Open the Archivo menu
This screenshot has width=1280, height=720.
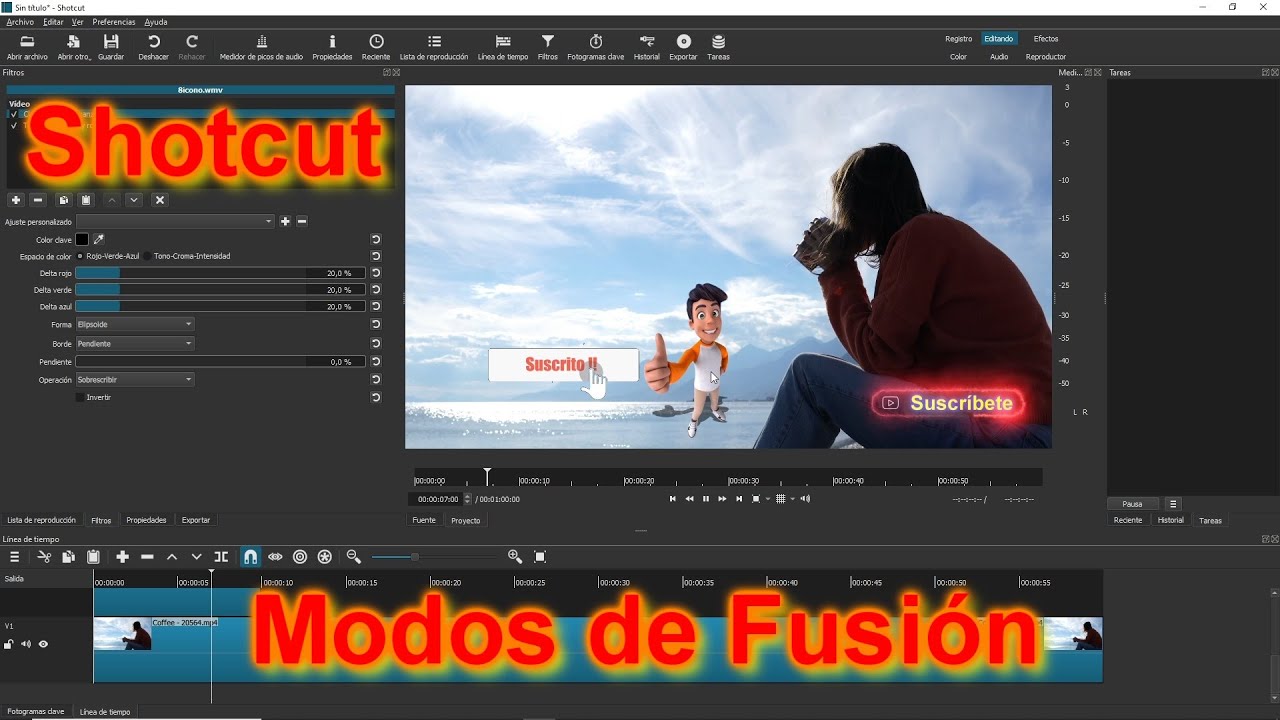[x=20, y=22]
